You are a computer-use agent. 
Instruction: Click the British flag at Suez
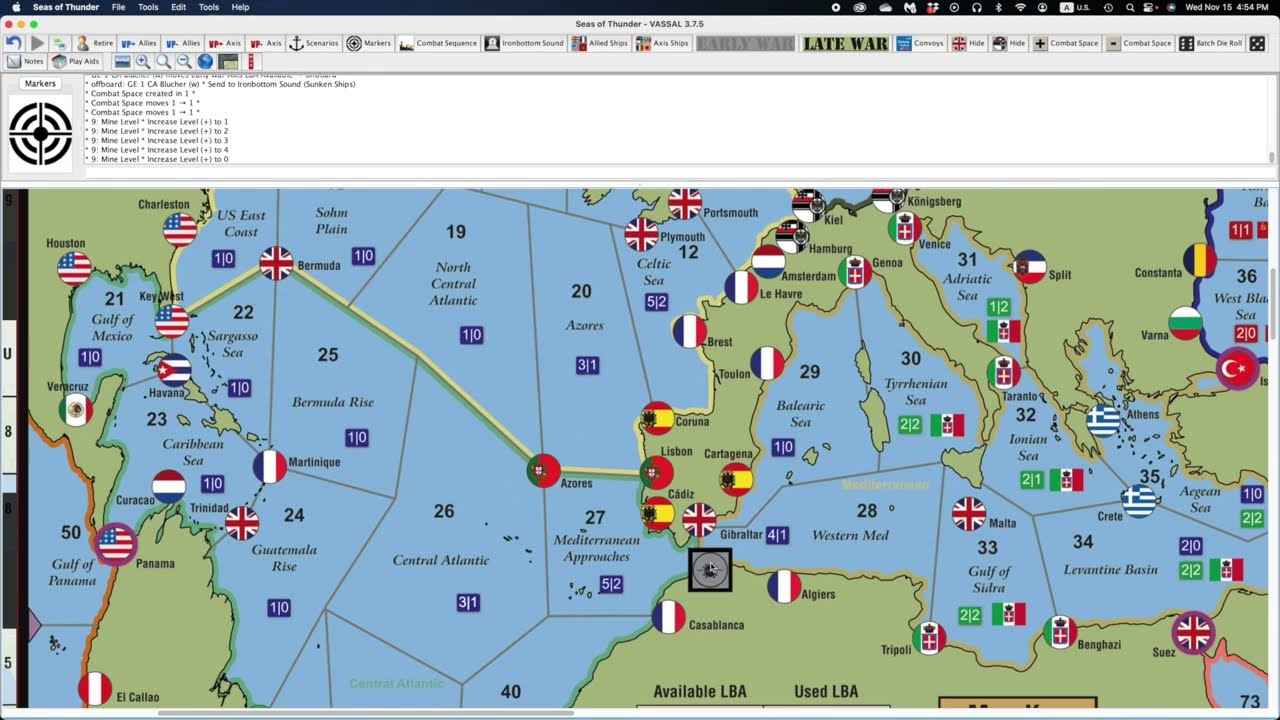coord(1193,633)
